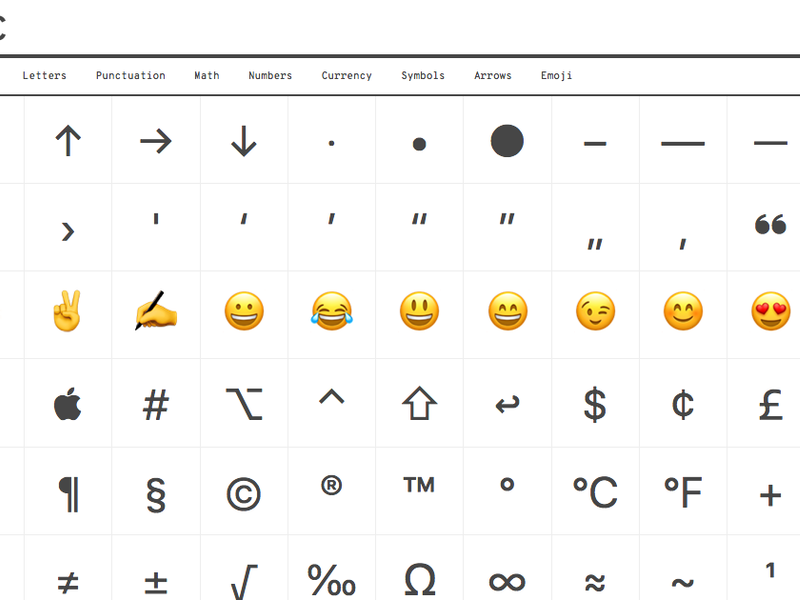Pick the pilcrow paragraph mark
This screenshot has width=800, height=600.
pyautogui.click(x=67, y=493)
